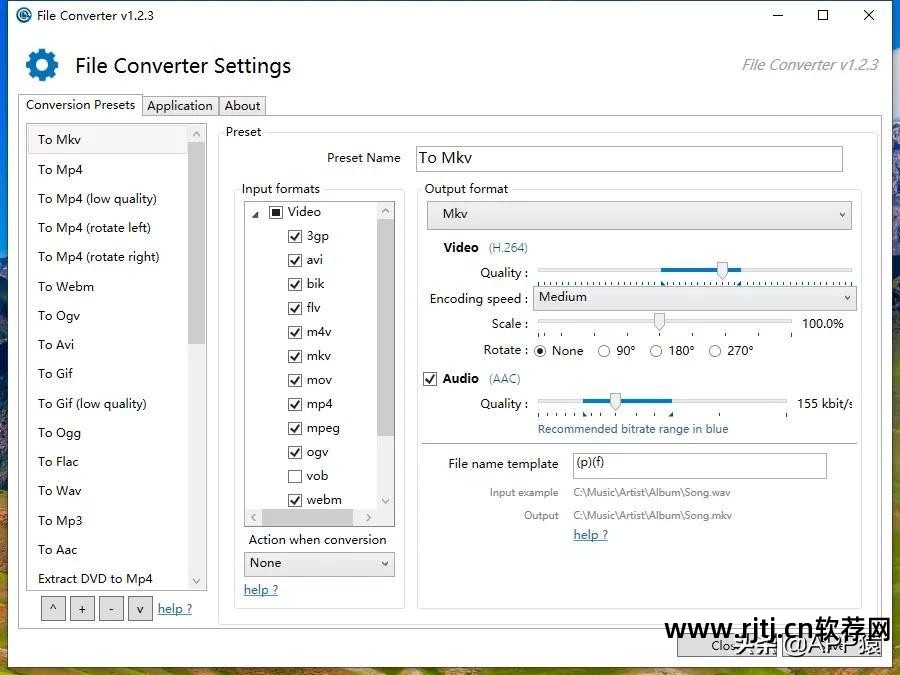The width and height of the screenshot is (900, 675).
Task: Open help link below preset list buttons
Action: point(175,609)
